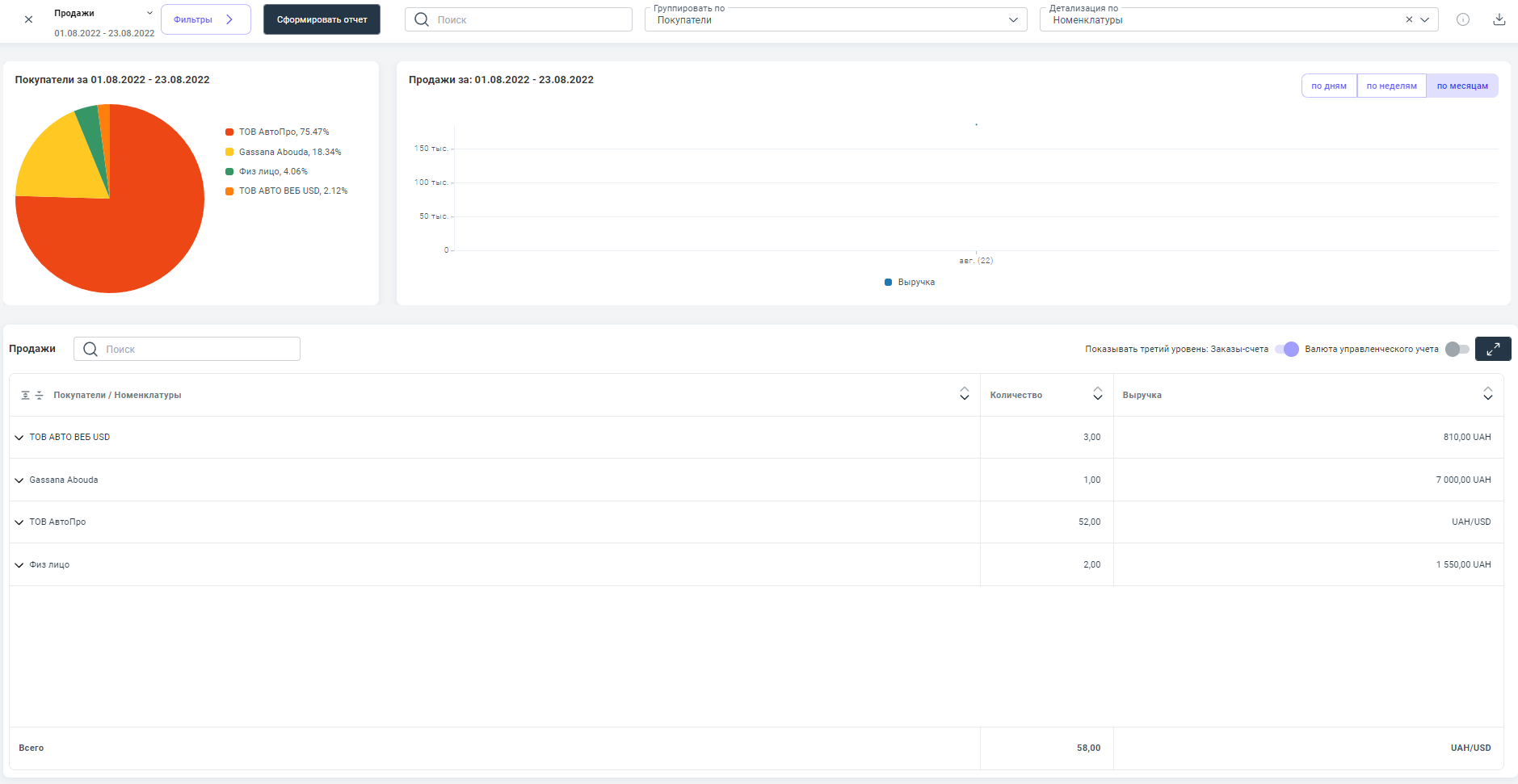1518x784 pixels.
Task: Click the fullscreen expand table icon
Action: pos(1492,349)
